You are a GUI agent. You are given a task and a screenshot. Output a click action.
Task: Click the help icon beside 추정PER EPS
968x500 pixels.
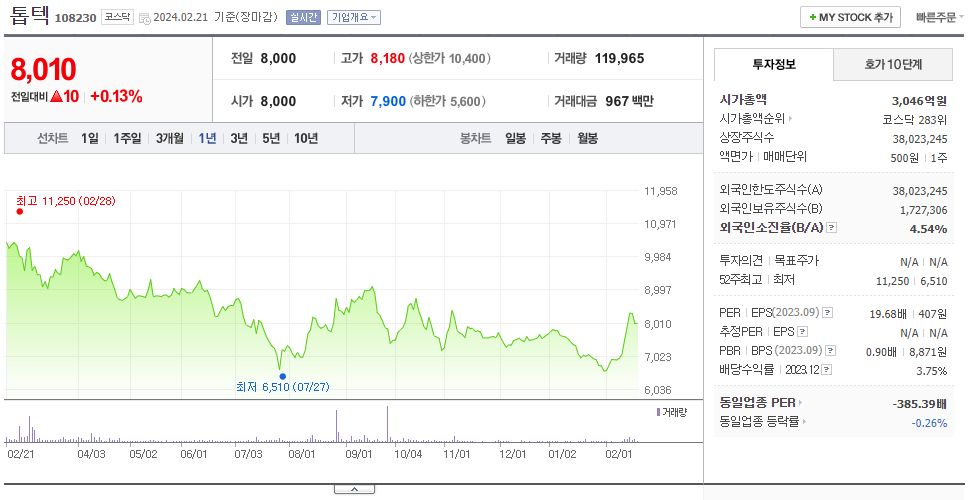(802, 332)
